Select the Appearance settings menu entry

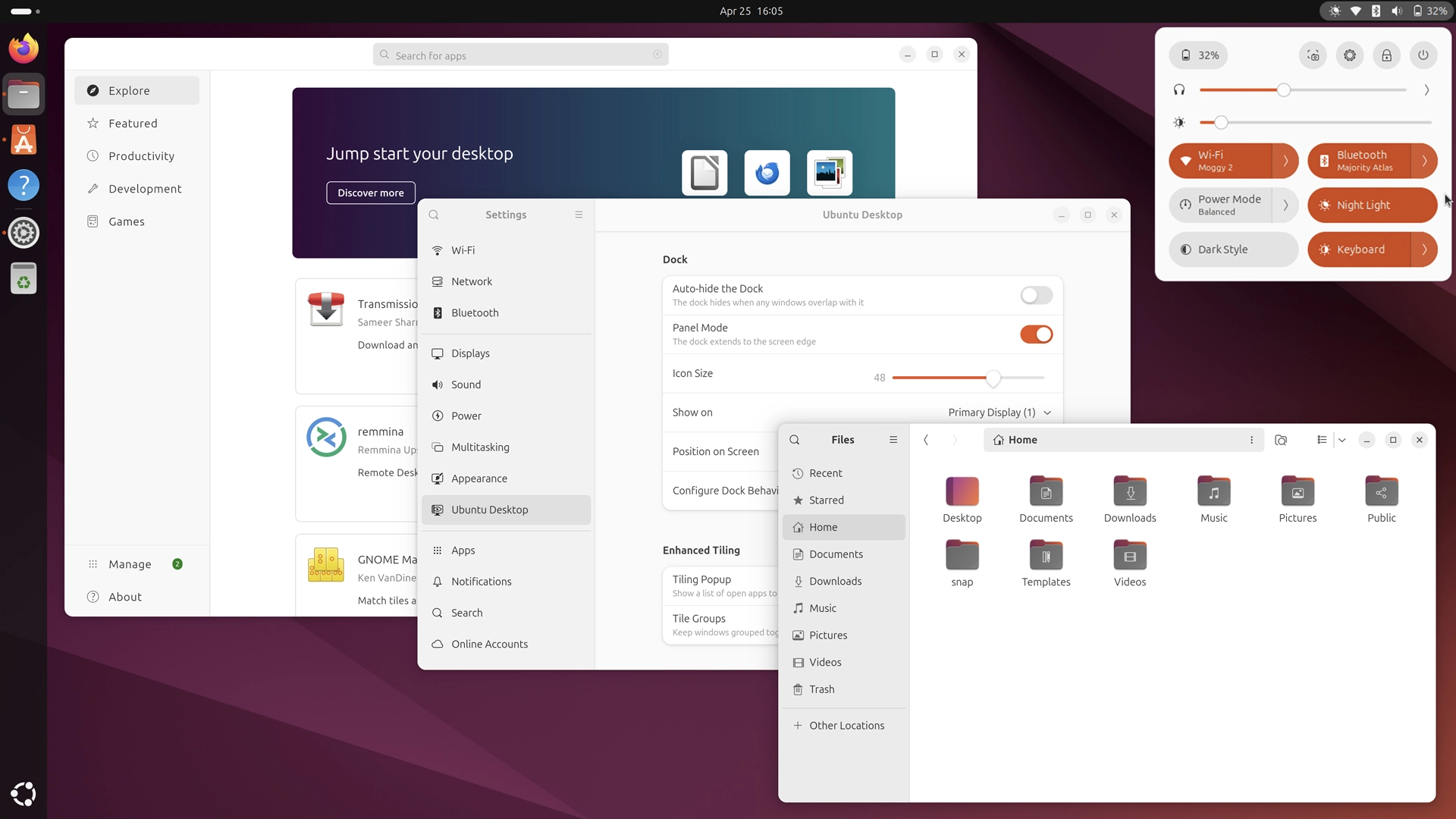tap(479, 478)
